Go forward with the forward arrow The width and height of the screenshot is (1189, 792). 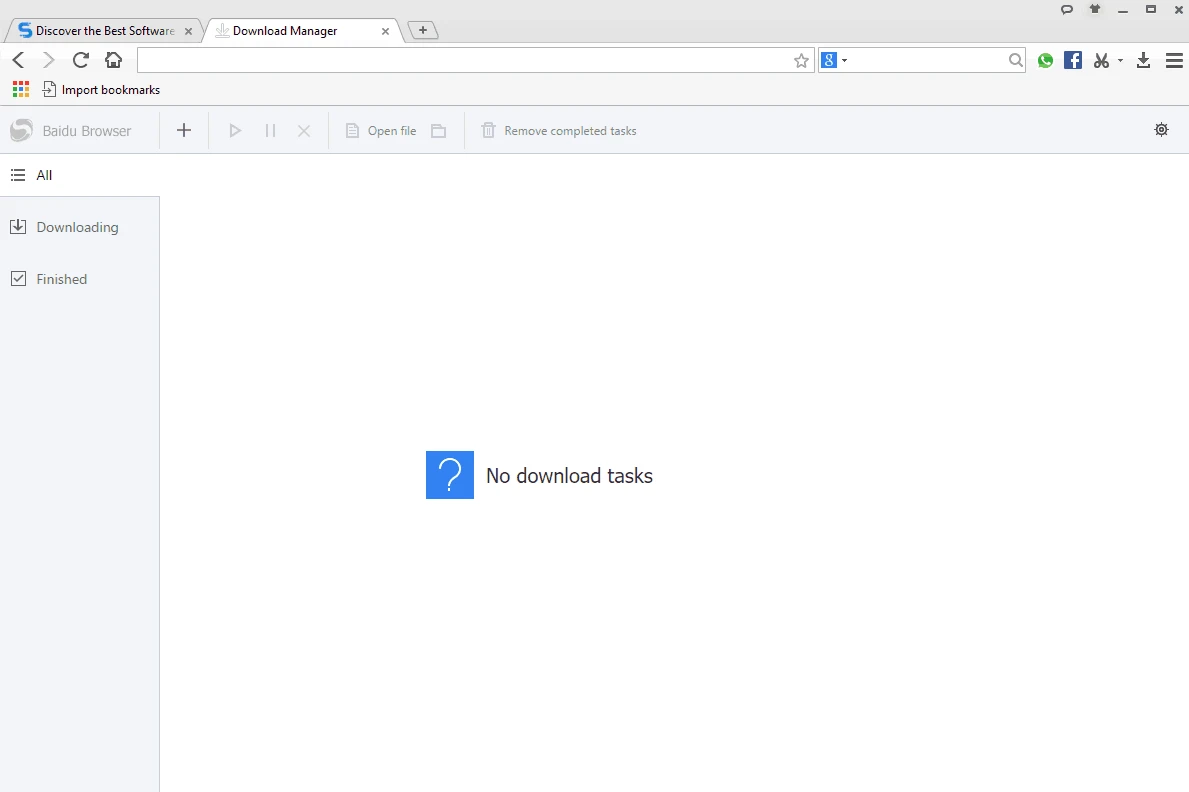[x=49, y=60]
